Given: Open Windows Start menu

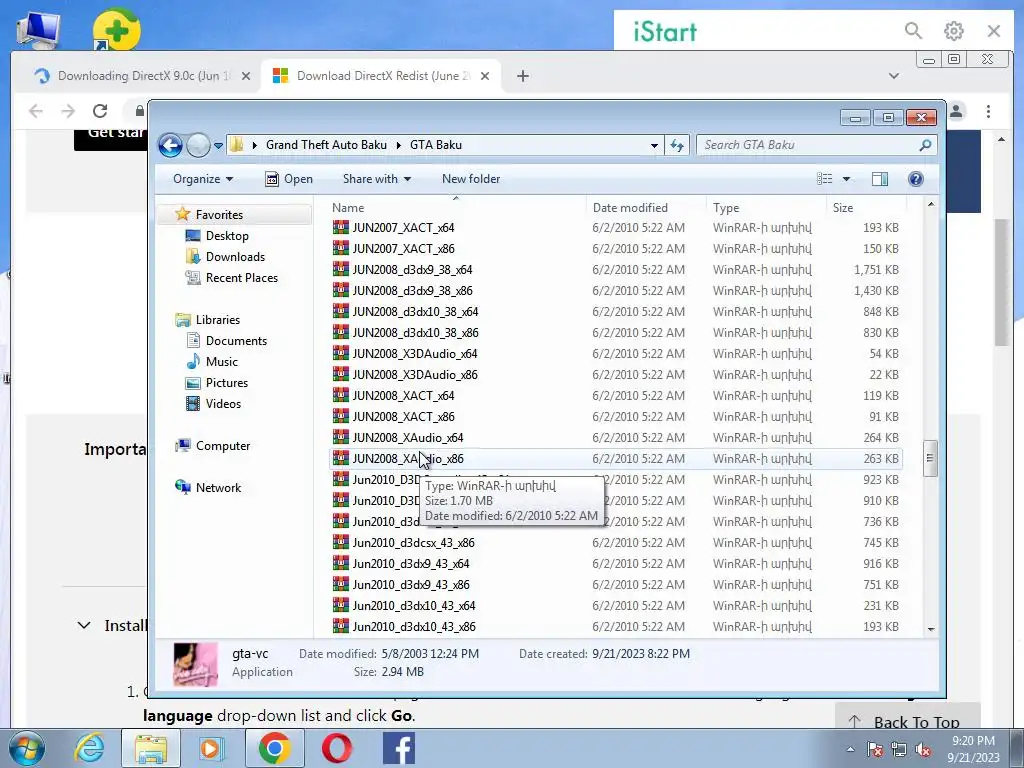Looking at the screenshot, I should point(26,748).
